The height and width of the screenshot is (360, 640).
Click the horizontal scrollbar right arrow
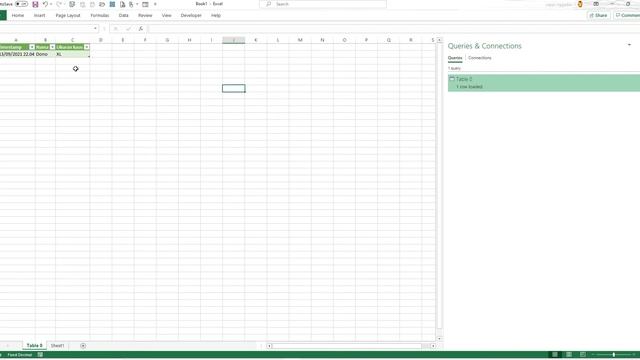coord(433,346)
